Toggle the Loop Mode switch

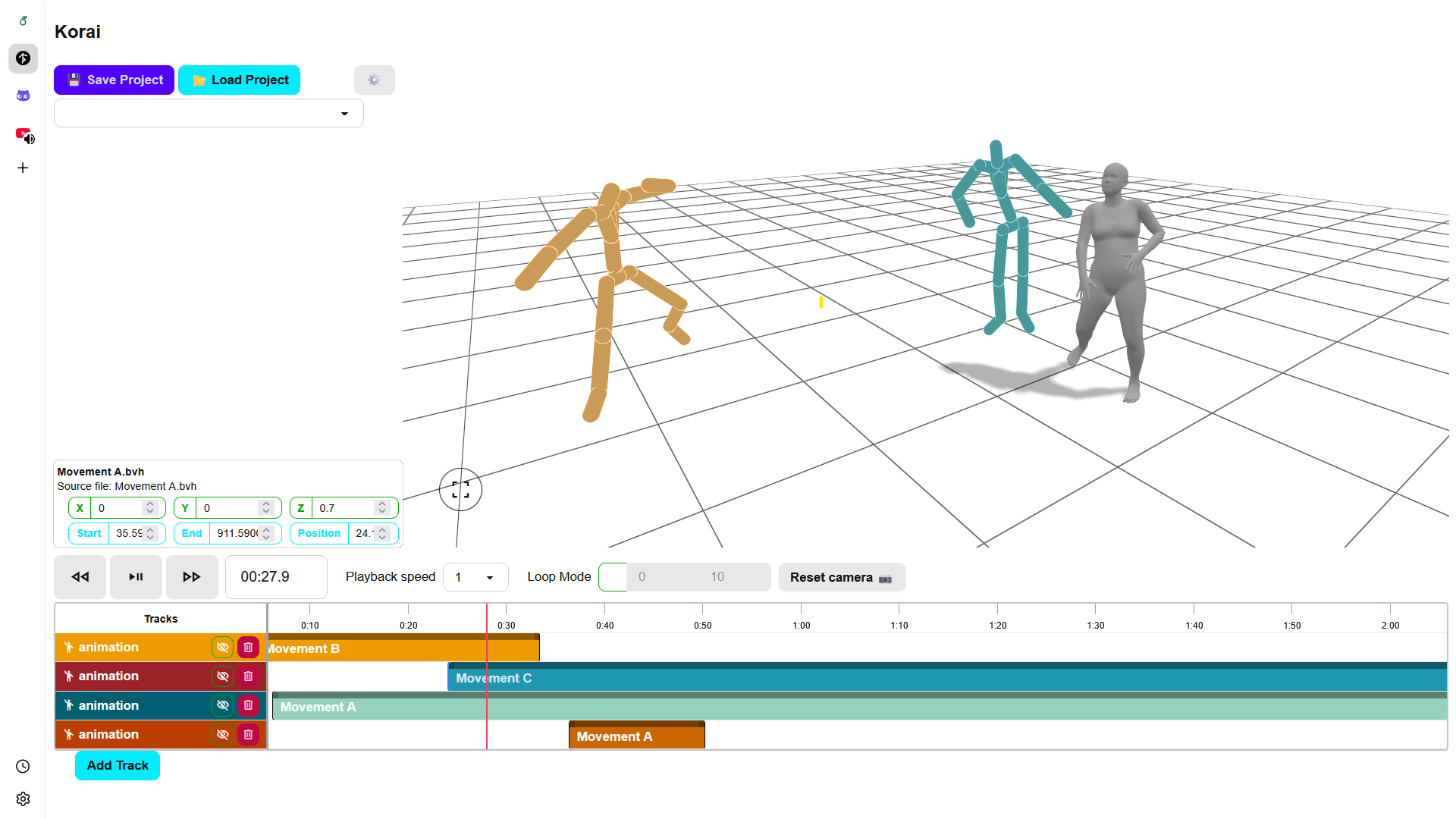(613, 577)
